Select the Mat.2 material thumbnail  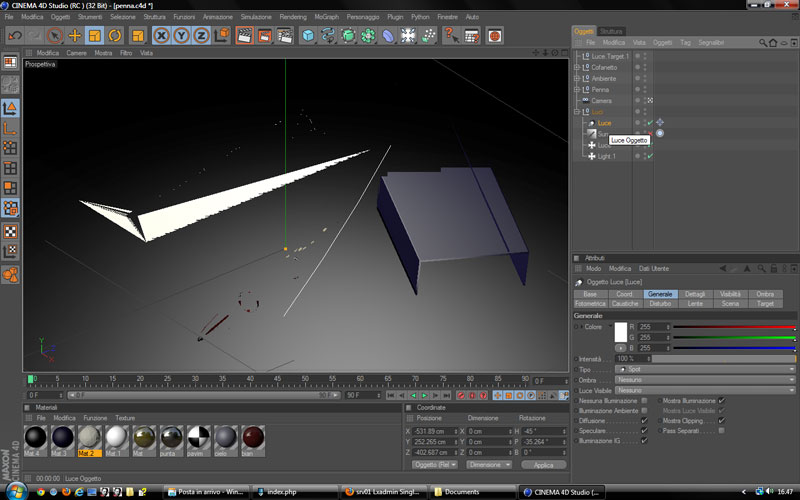90,437
